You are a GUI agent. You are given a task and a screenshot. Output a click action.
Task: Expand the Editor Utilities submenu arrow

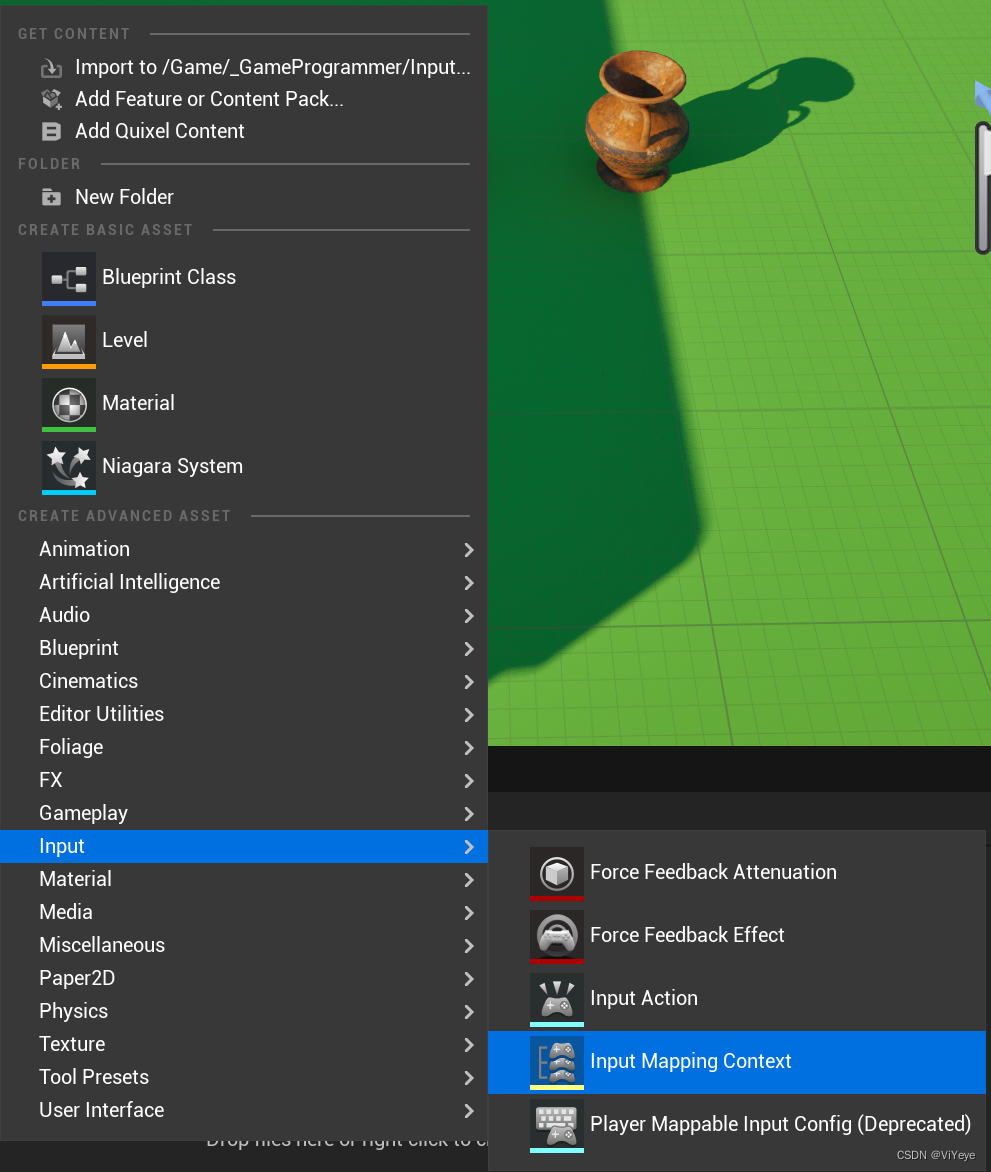click(x=469, y=715)
